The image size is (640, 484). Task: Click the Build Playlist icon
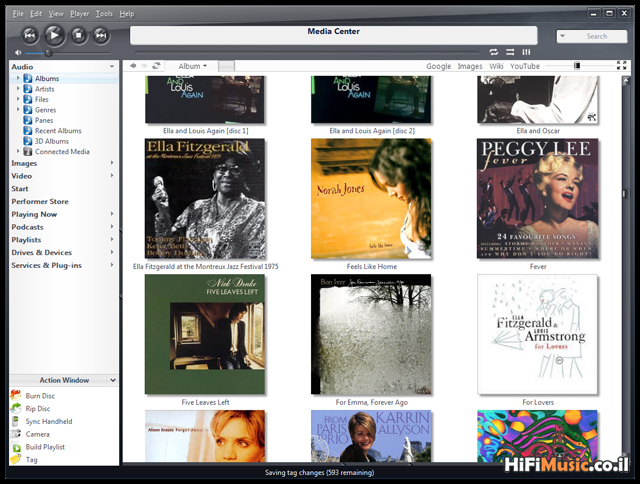pyautogui.click(x=16, y=447)
